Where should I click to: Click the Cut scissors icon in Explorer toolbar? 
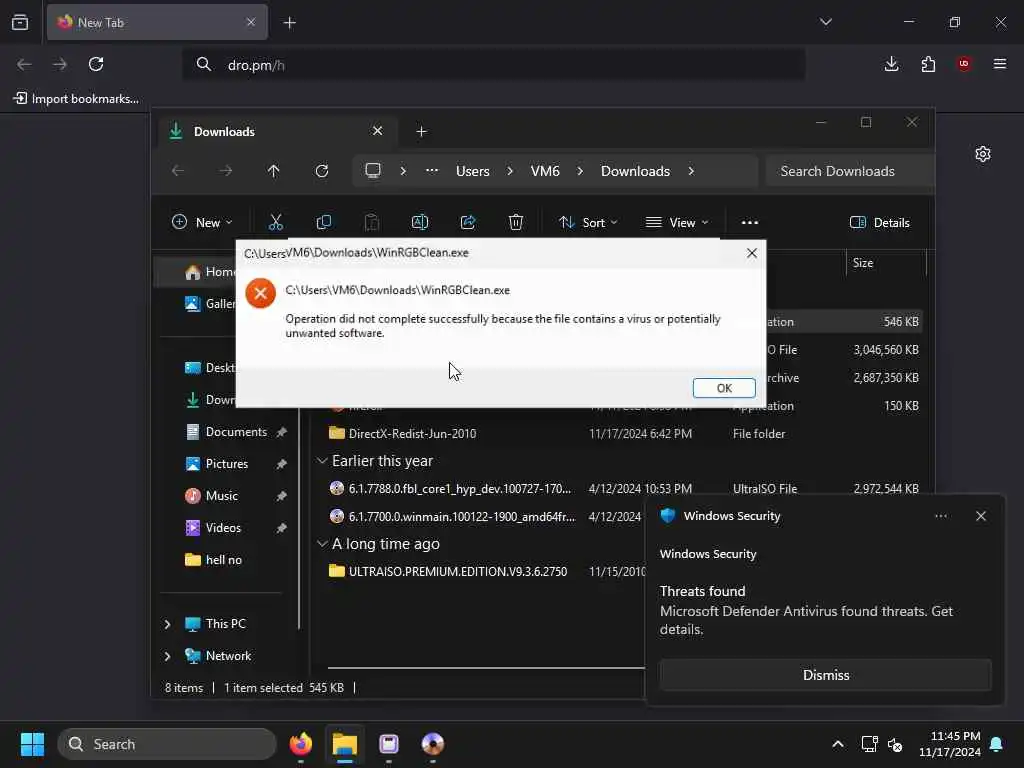(x=276, y=223)
